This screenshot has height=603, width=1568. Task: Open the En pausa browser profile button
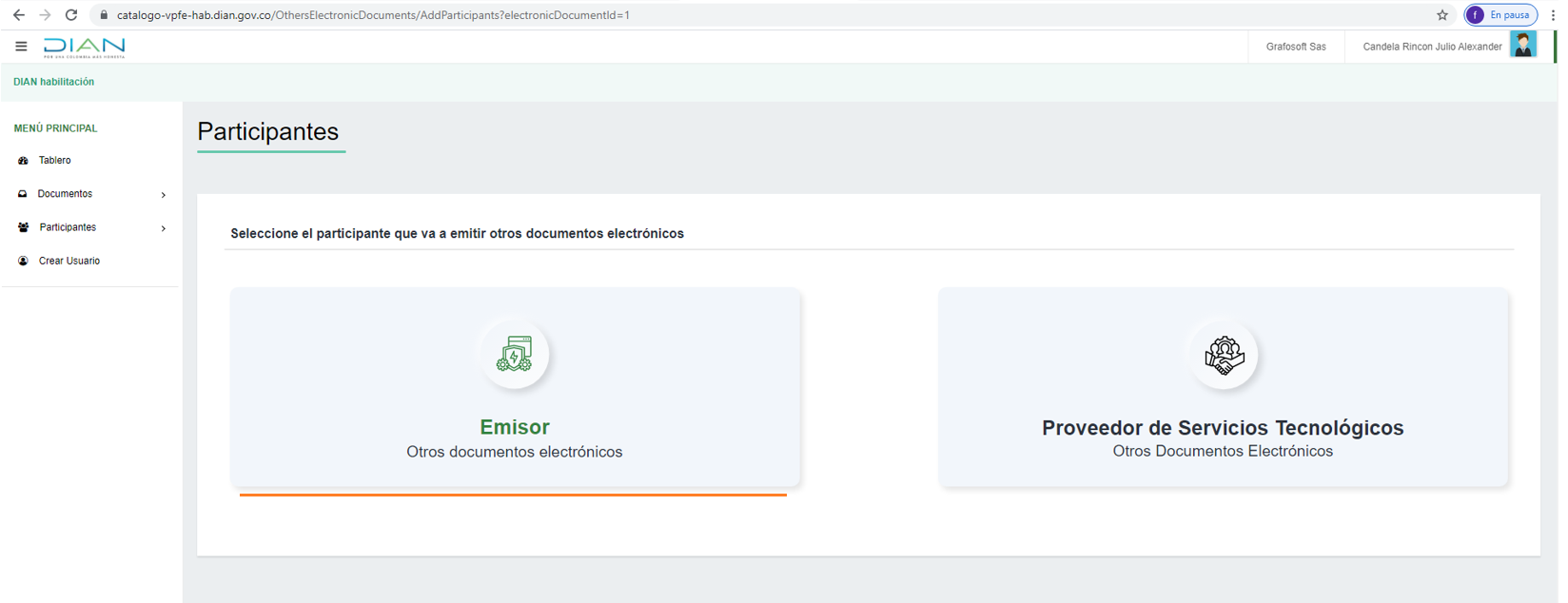[1500, 15]
